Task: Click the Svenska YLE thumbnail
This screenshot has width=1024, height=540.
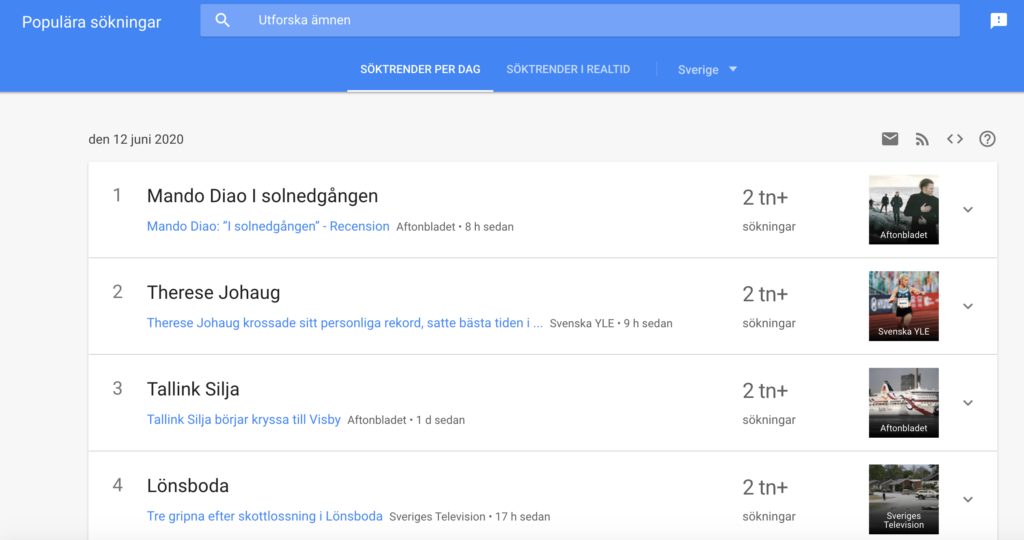Action: pos(904,306)
